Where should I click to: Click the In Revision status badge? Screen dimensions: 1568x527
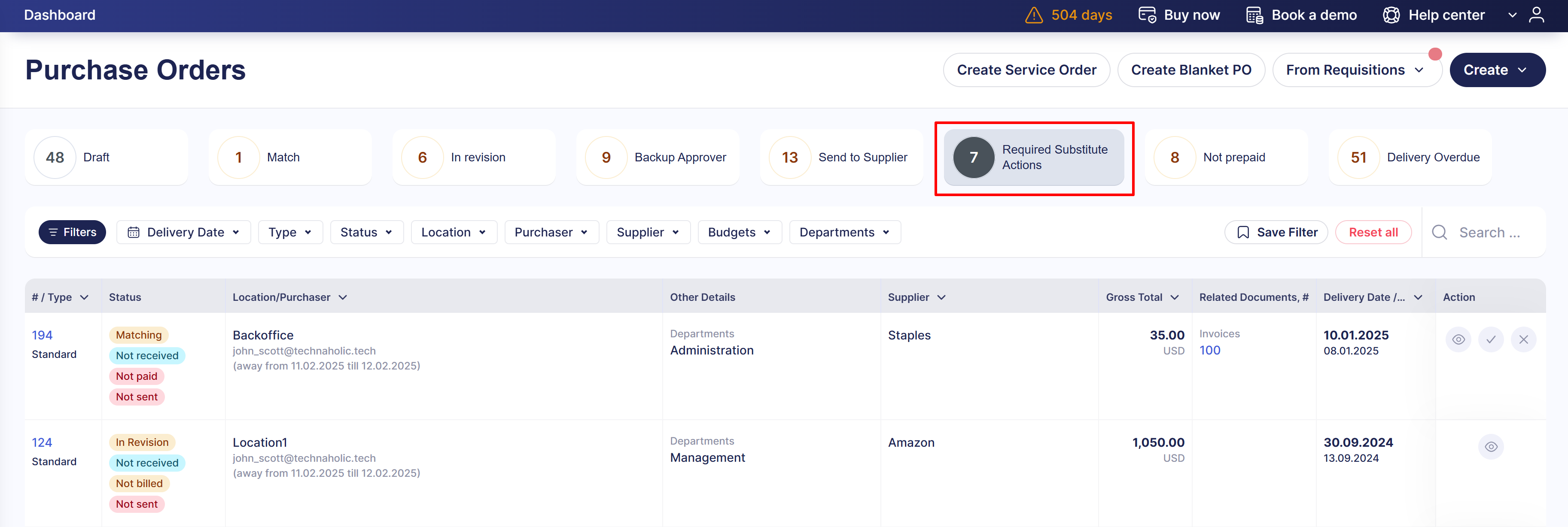coord(142,442)
